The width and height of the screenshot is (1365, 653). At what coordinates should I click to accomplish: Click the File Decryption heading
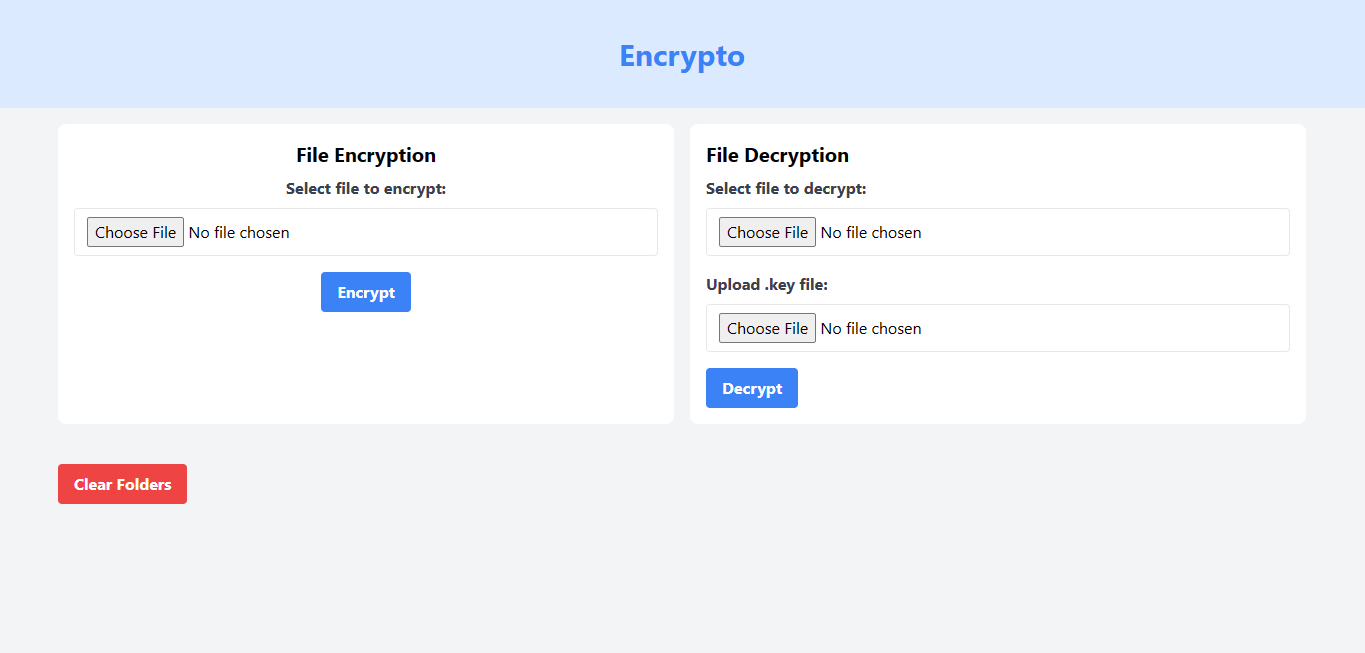click(777, 155)
